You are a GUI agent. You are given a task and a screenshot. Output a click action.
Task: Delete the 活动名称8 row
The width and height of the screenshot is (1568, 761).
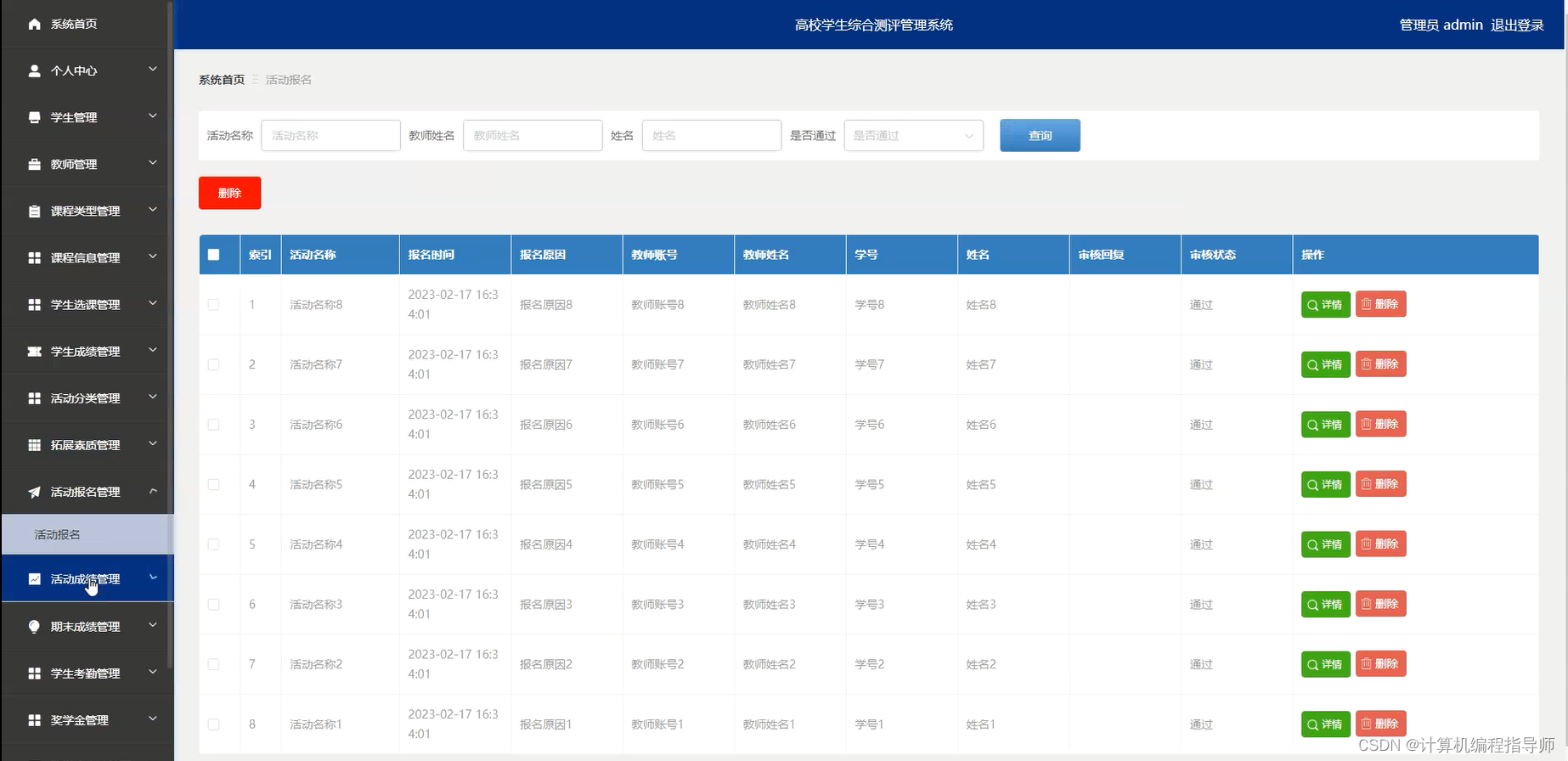pyautogui.click(x=1380, y=304)
